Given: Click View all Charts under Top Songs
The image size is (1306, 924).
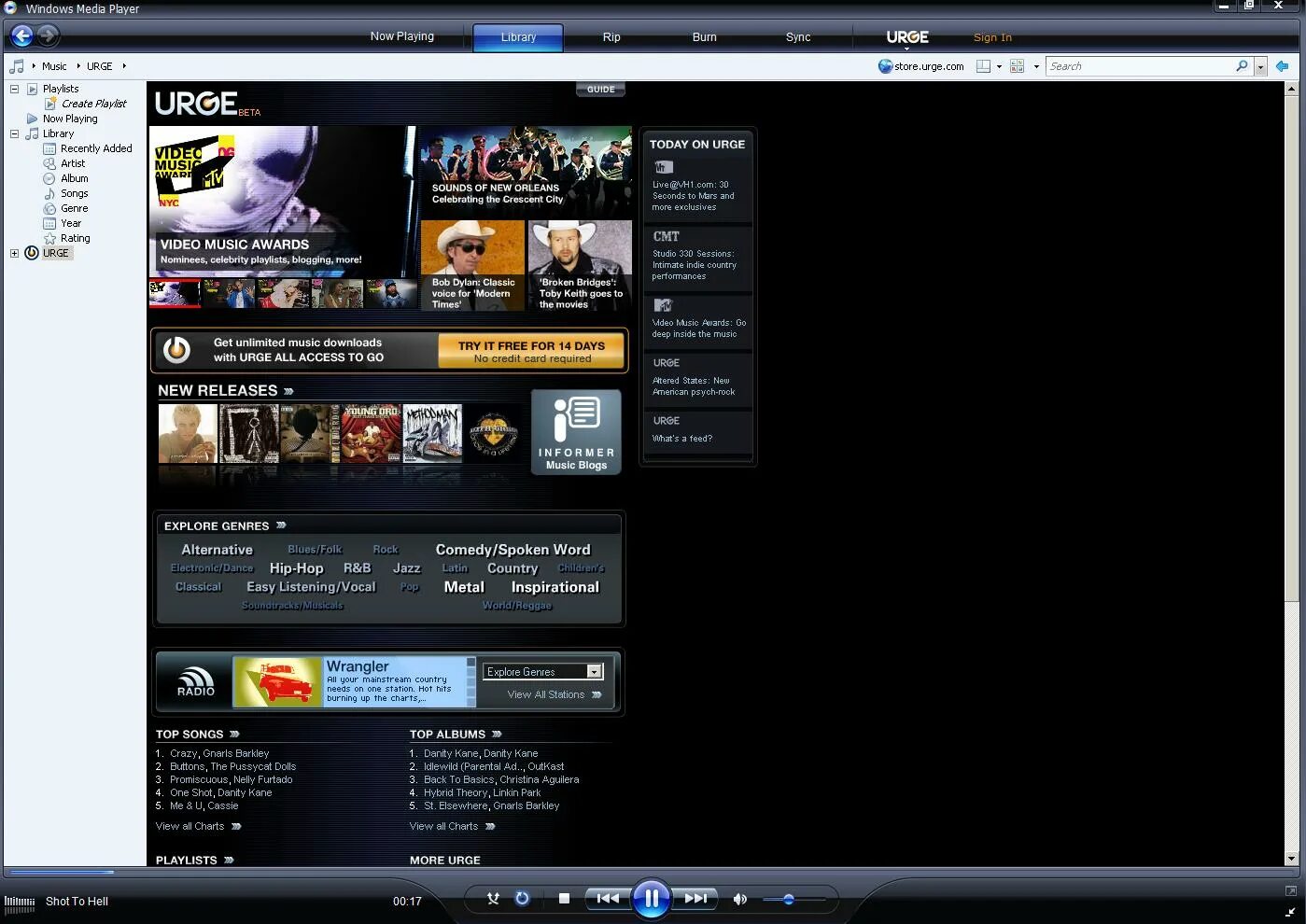Looking at the screenshot, I should coord(198,826).
